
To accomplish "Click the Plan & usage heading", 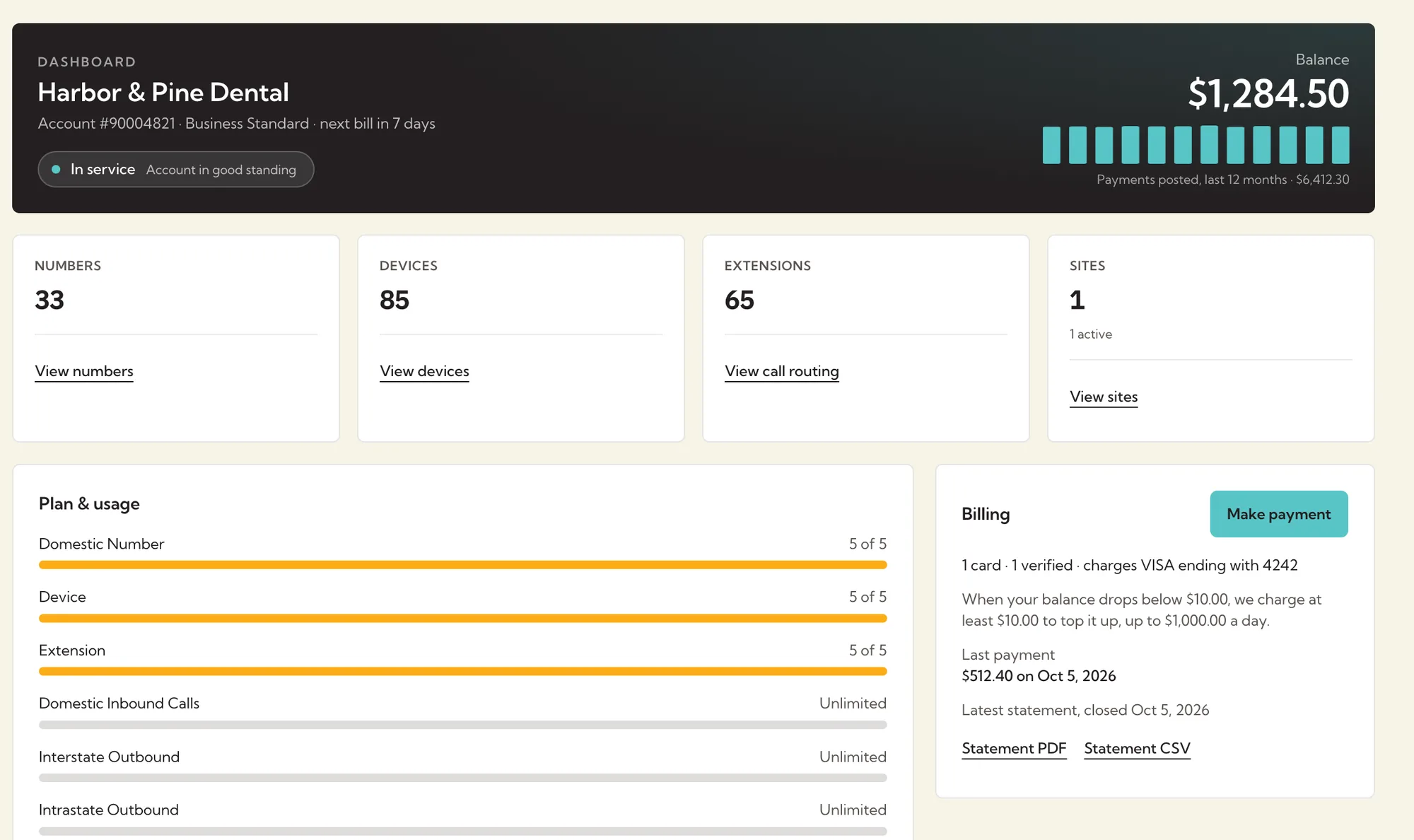I will 89,503.
